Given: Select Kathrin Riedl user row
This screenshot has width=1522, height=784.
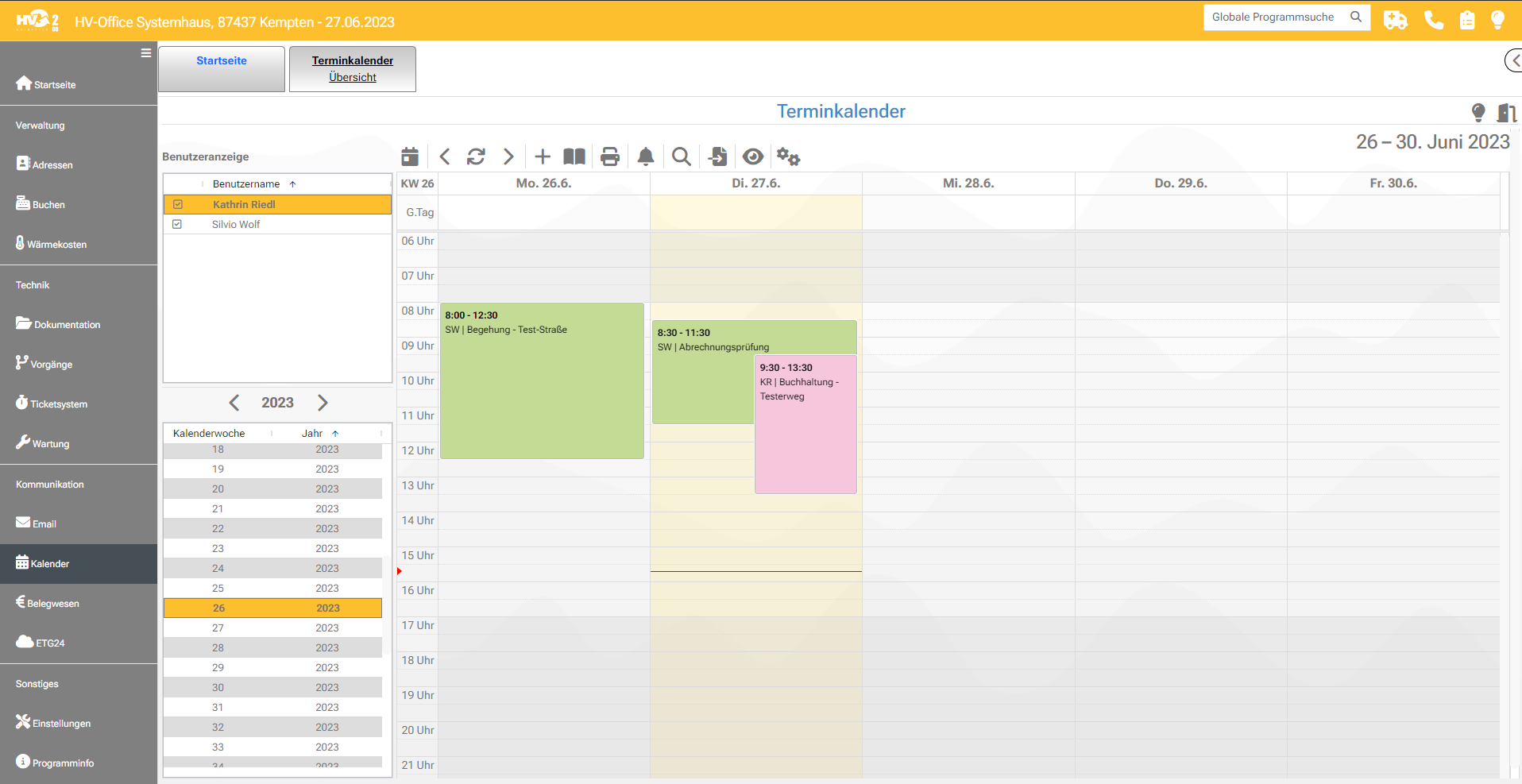Looking at the screenshot, I should pyautogui.click(x=277, y=204).
